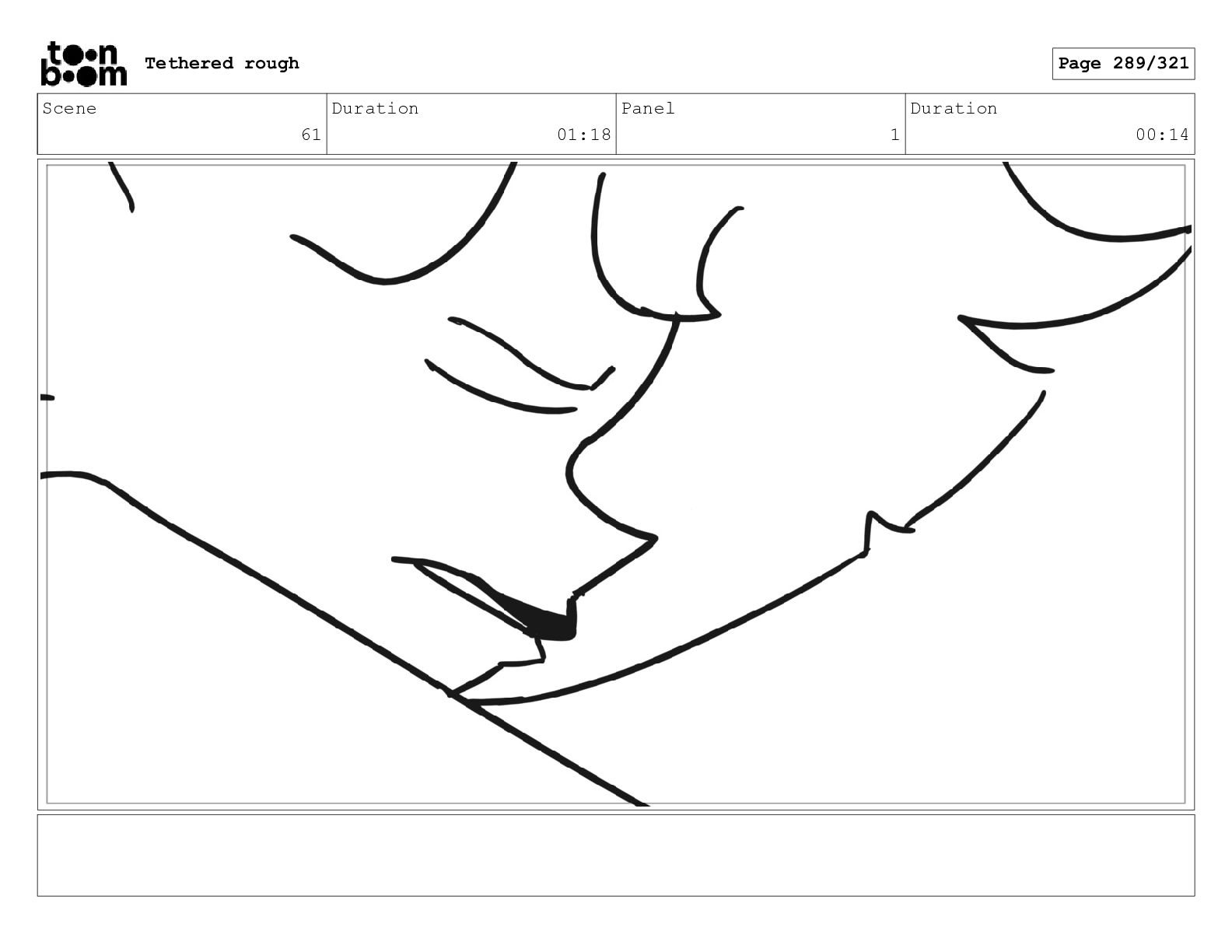Viewport: 1232px width, 952px height.
Task: Click the empty notes box below panel
Action: [616, 856]
